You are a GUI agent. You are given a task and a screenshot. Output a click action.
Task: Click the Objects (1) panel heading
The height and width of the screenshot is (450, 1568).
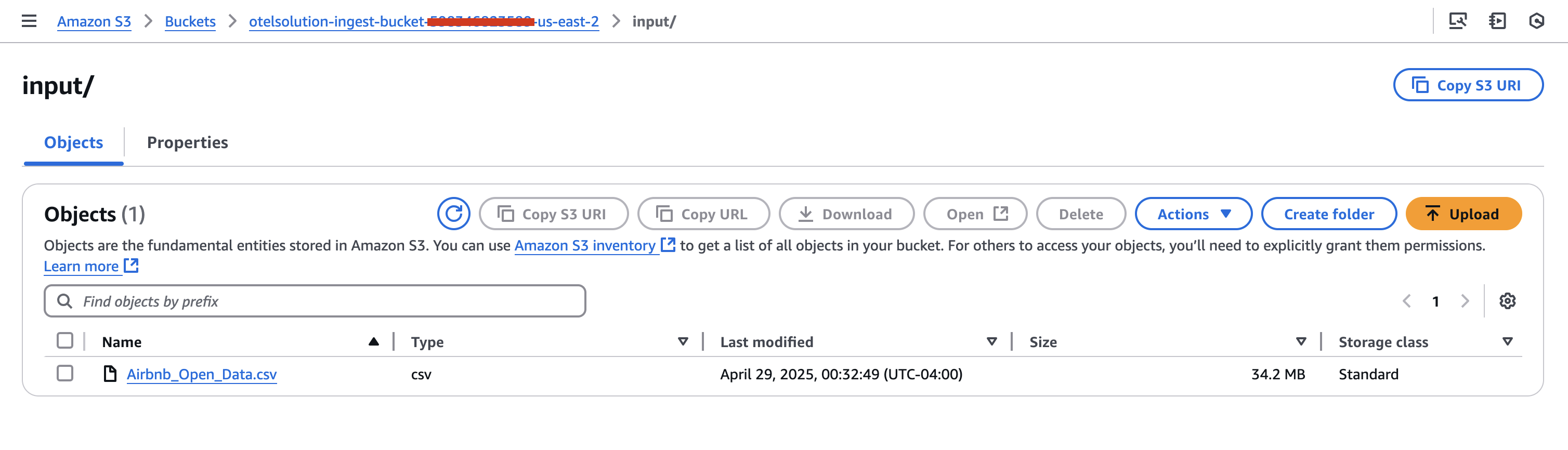[x=94, y=214]
